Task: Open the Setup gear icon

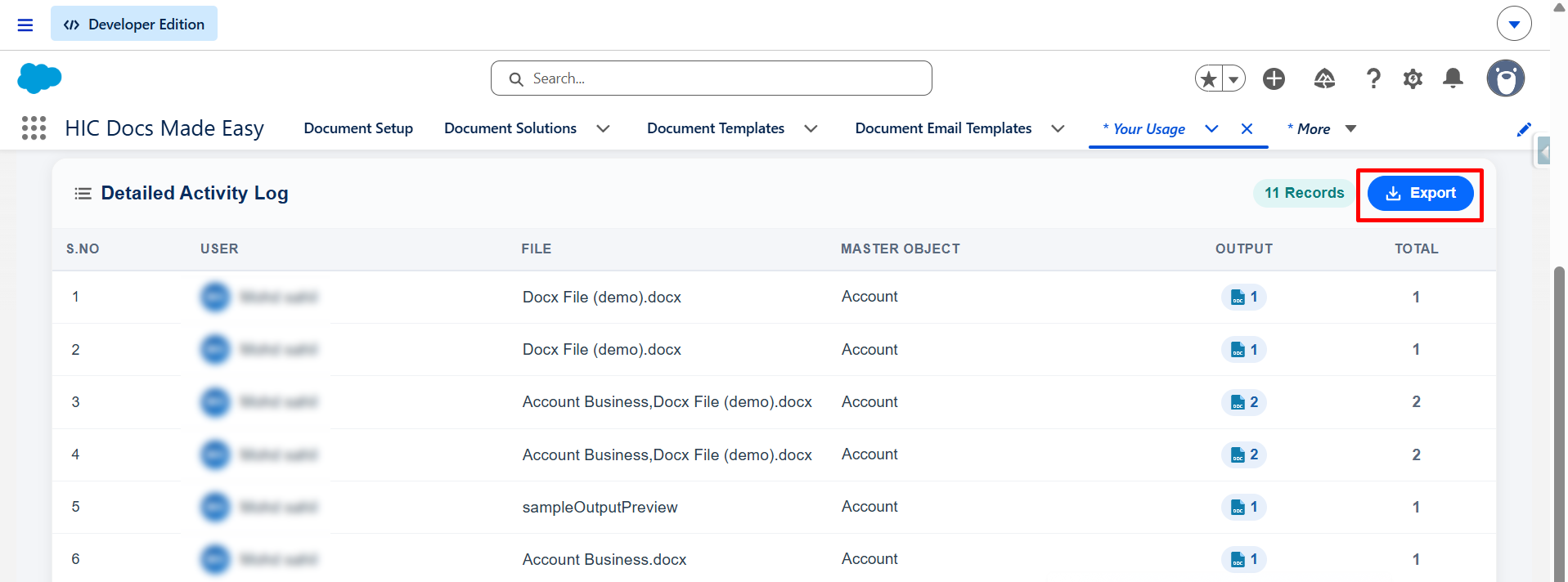Action: 1413,78
